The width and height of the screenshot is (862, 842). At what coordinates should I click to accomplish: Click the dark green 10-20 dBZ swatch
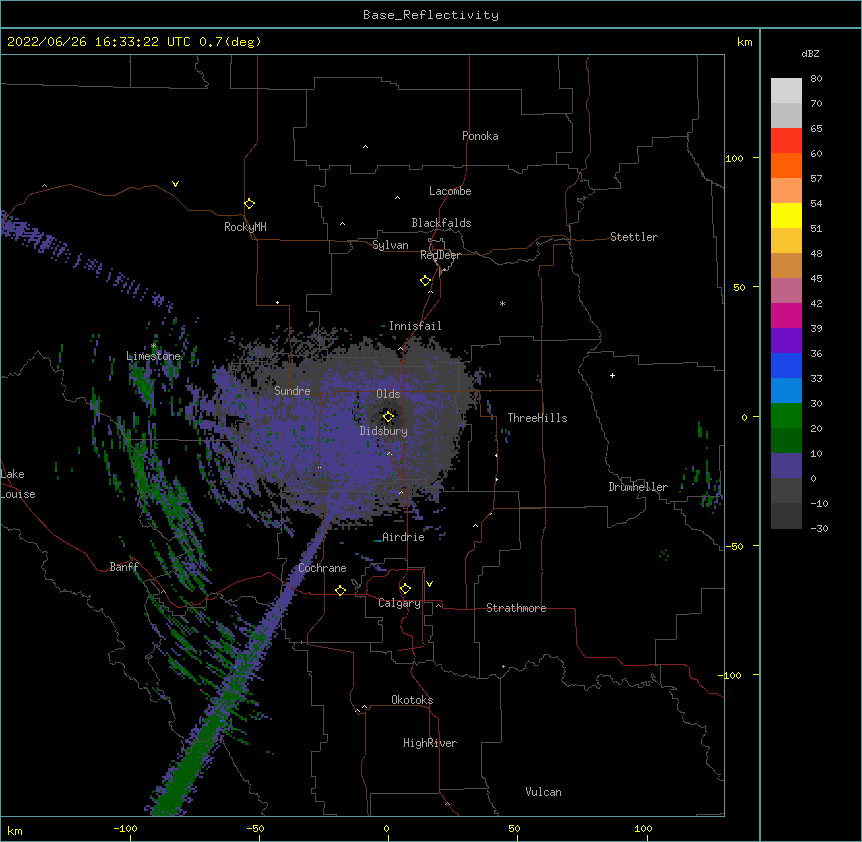click(786, 441)
